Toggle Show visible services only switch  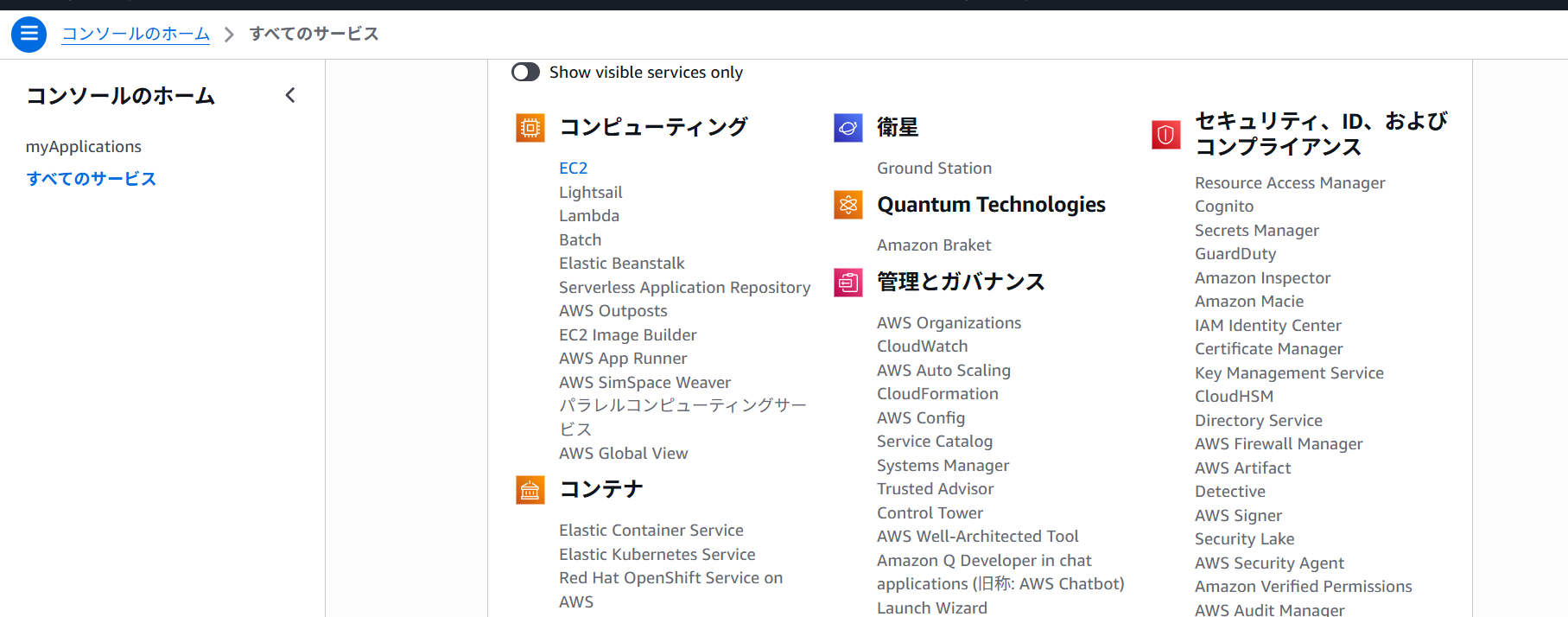(x=525, y=73)
